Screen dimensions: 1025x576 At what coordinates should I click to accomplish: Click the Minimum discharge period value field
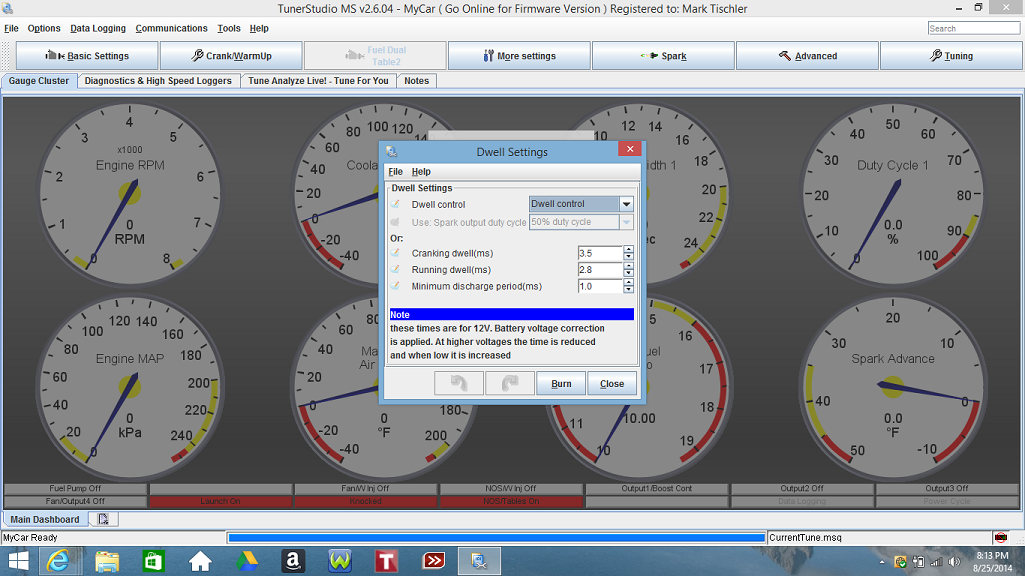pos(600,286)
